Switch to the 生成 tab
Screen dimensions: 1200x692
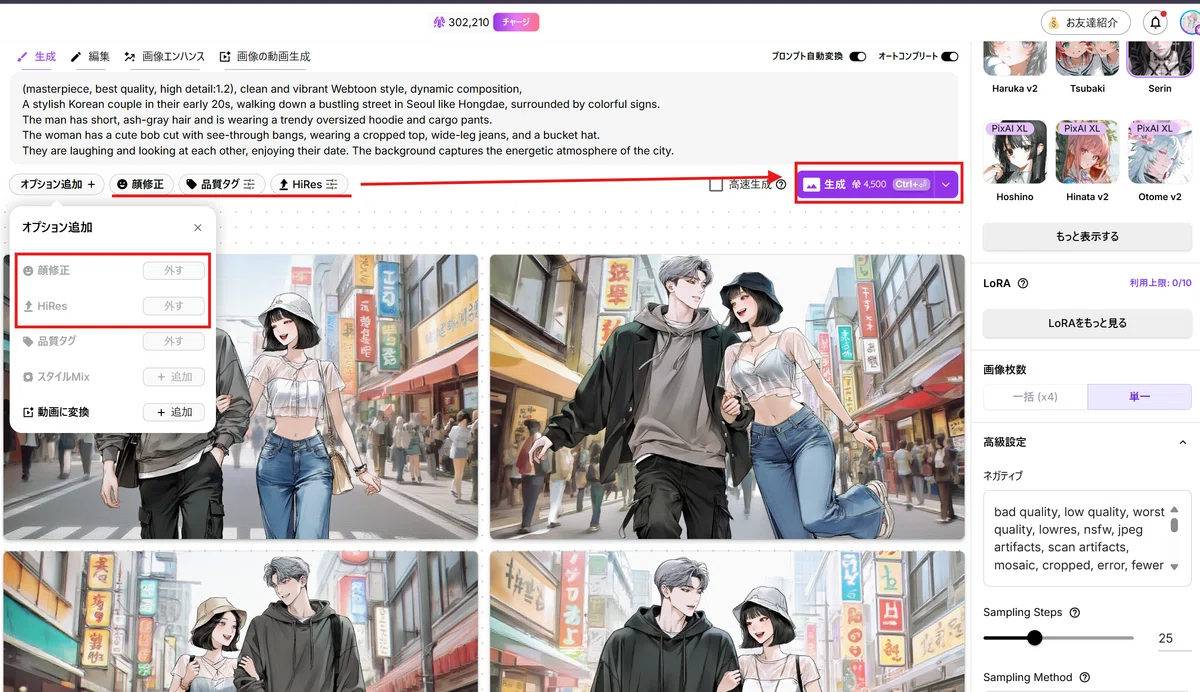[x=36, y=57]
